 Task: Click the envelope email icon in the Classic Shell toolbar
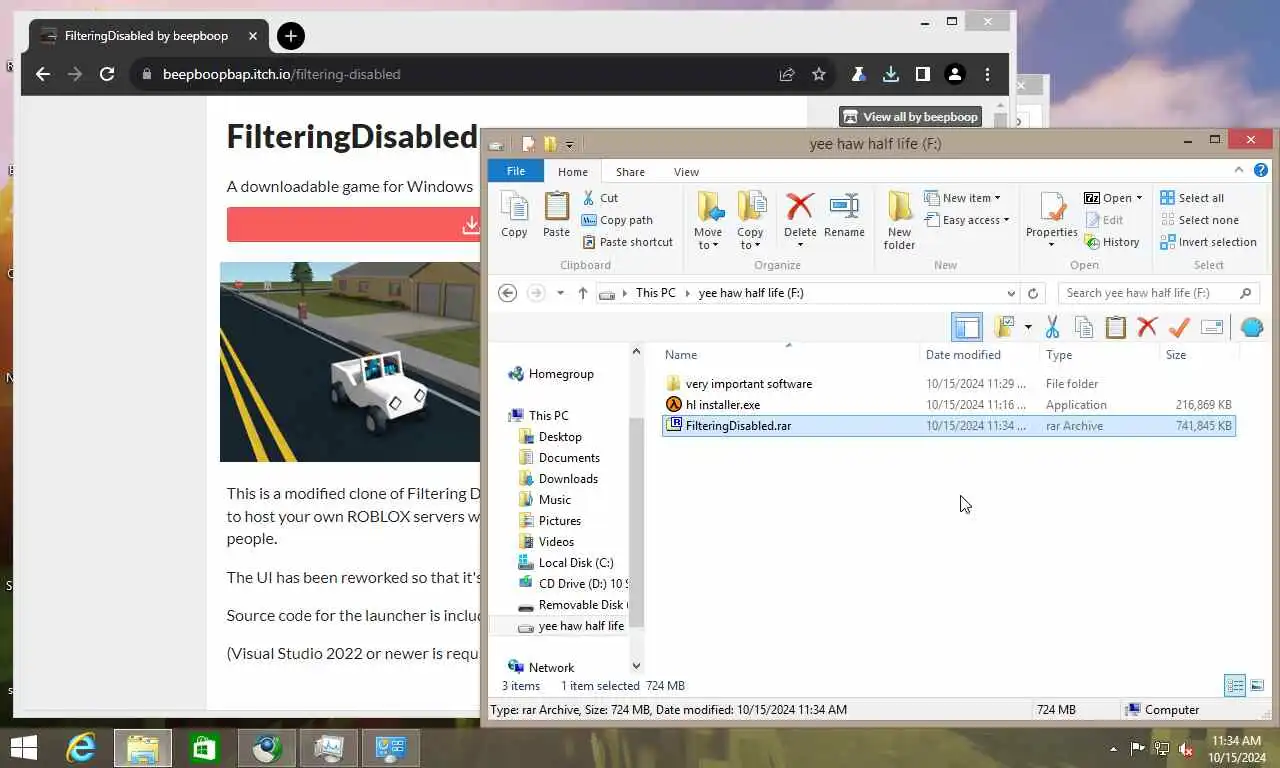[x=1212, y=326]
